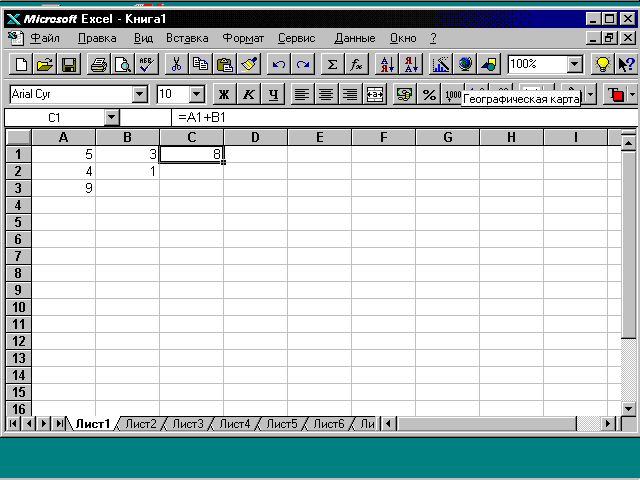640x480 pixels.
Task: Center cell contents horizontally
Action: 327,95
